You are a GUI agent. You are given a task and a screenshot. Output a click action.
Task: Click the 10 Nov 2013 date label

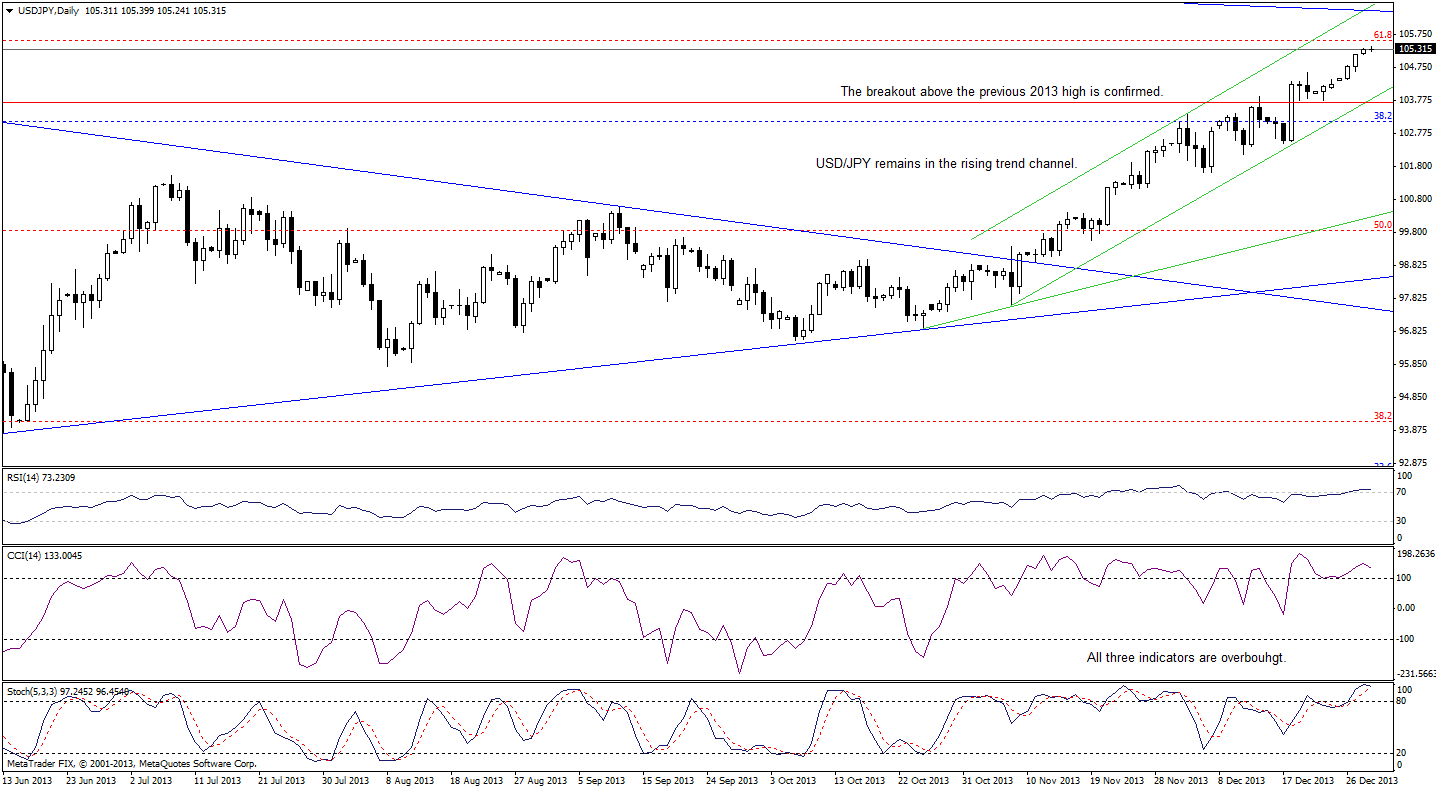coord(1053,779)
